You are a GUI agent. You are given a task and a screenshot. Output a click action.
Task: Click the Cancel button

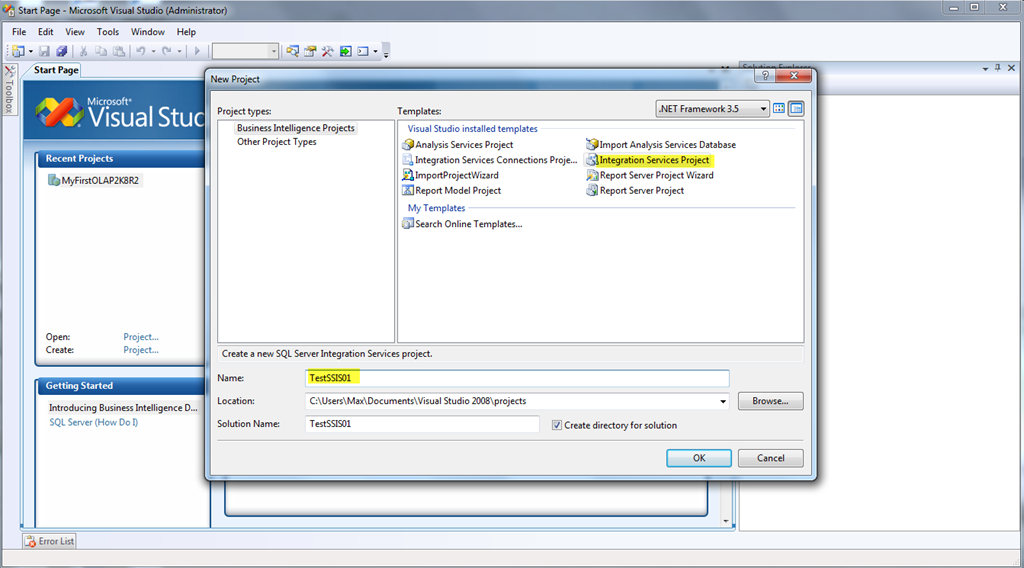coord(771,458)
